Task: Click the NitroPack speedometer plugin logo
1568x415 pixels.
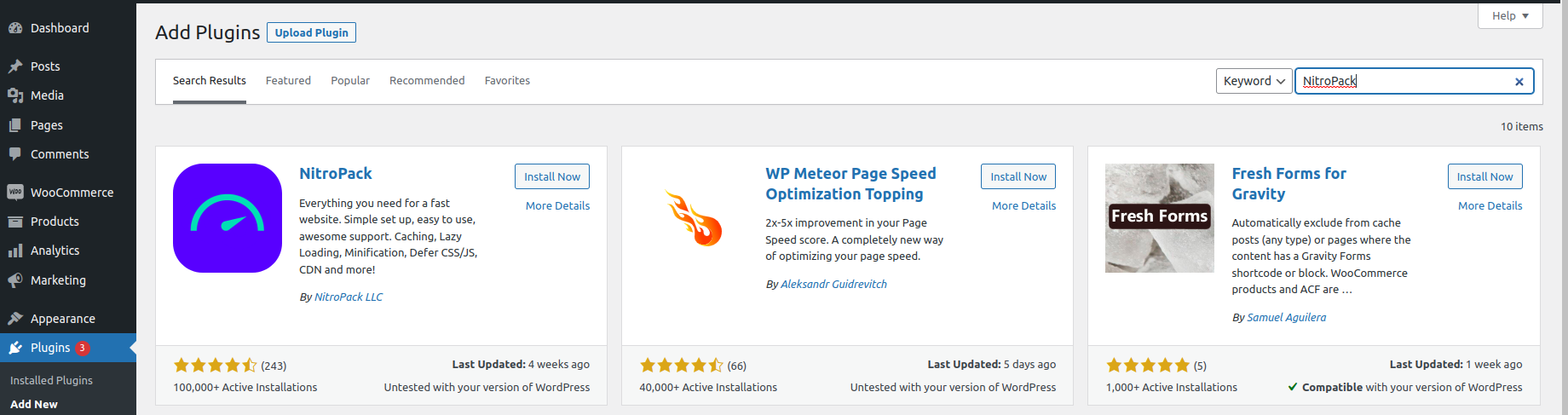Action: tap(228, 218)
